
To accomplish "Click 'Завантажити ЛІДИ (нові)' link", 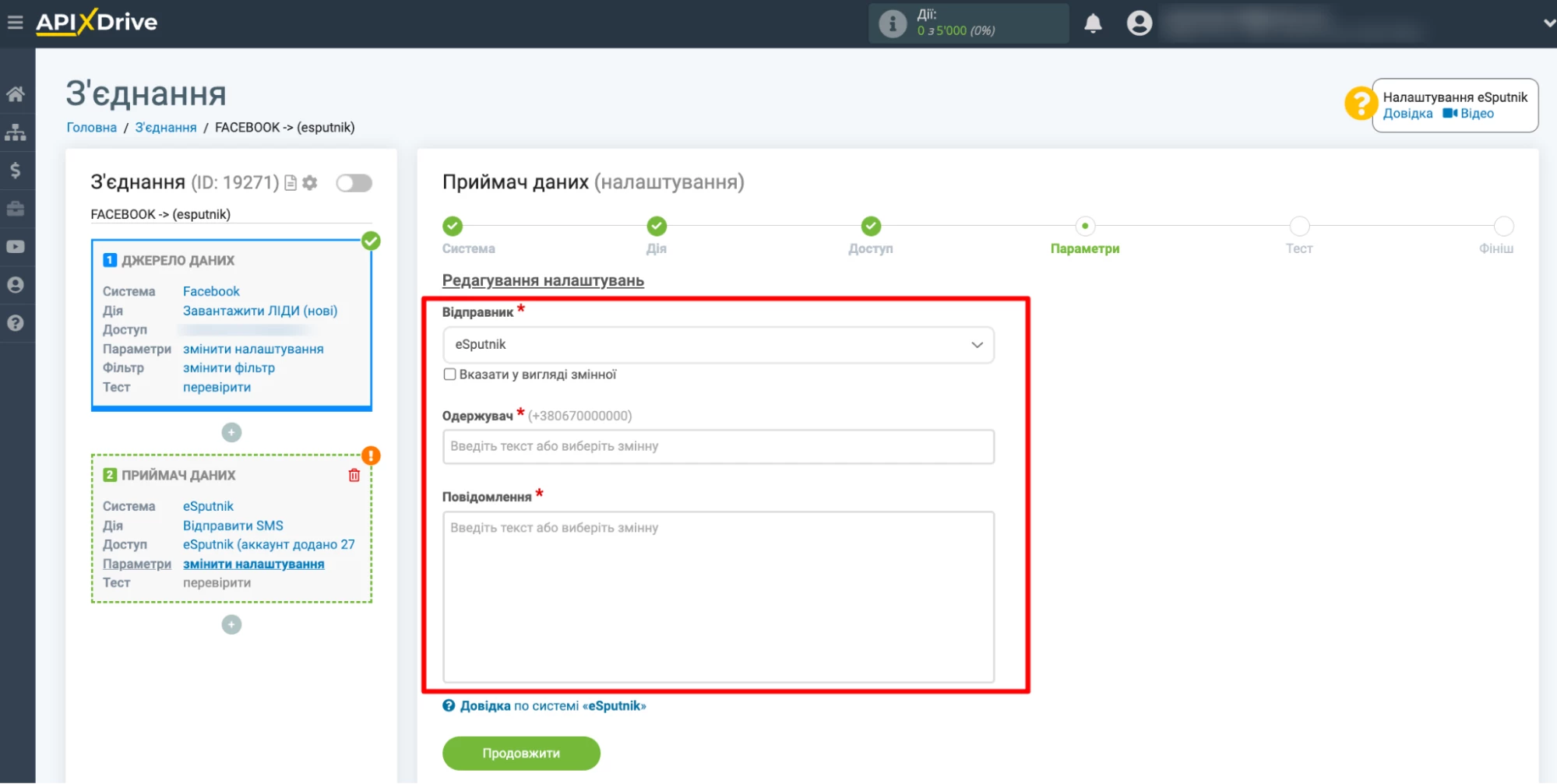I will (x=260, y=311).
